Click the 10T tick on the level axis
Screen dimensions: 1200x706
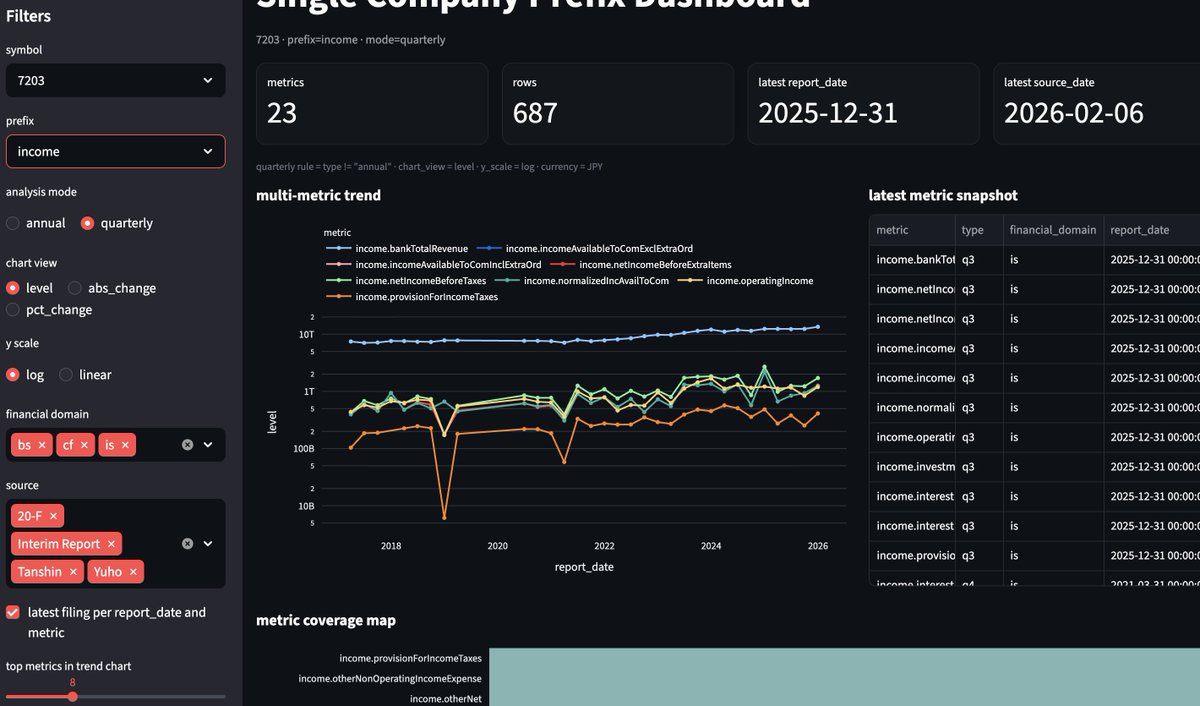tap(307, 334)
